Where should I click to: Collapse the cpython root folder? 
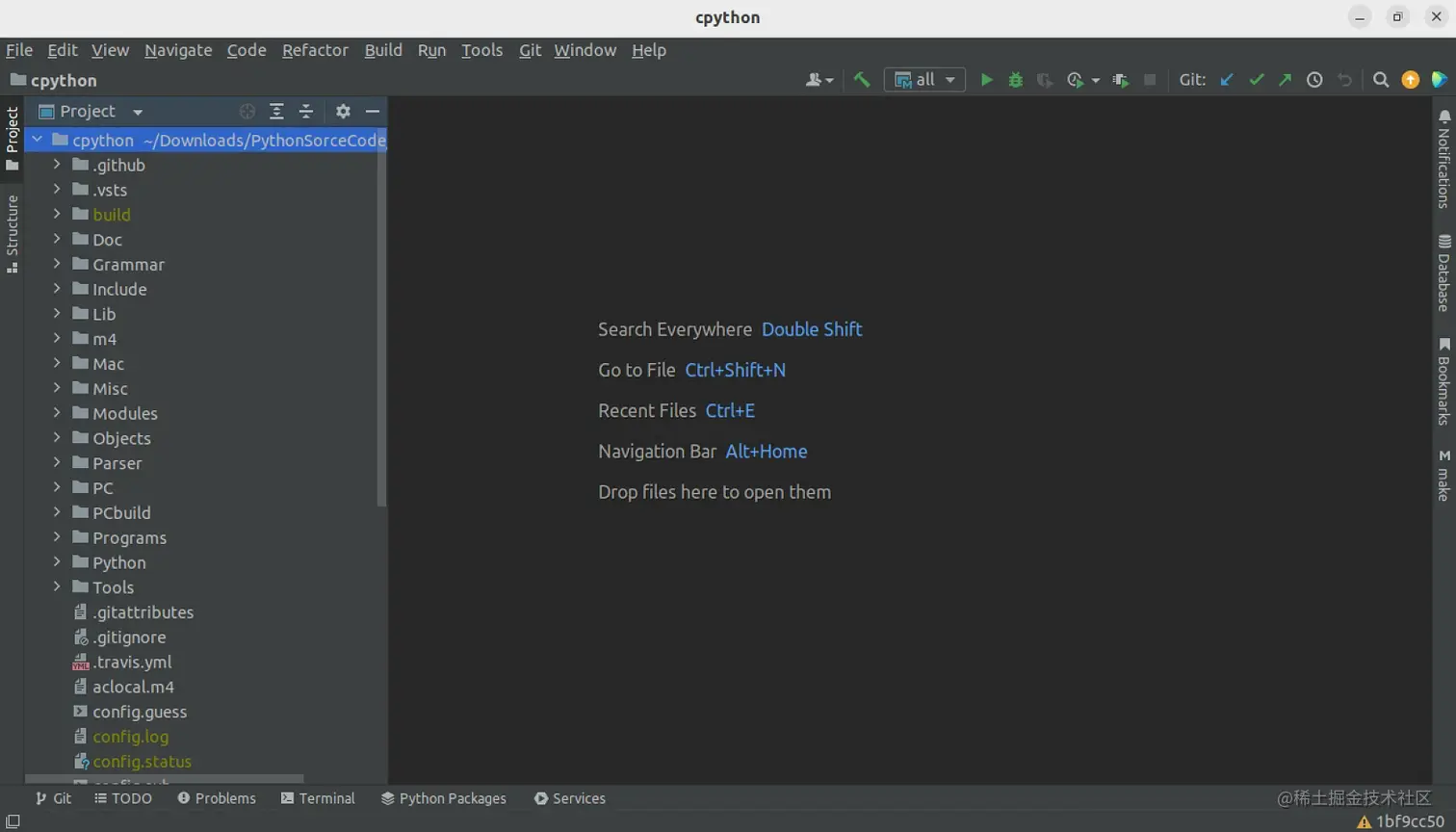(37, 140)
